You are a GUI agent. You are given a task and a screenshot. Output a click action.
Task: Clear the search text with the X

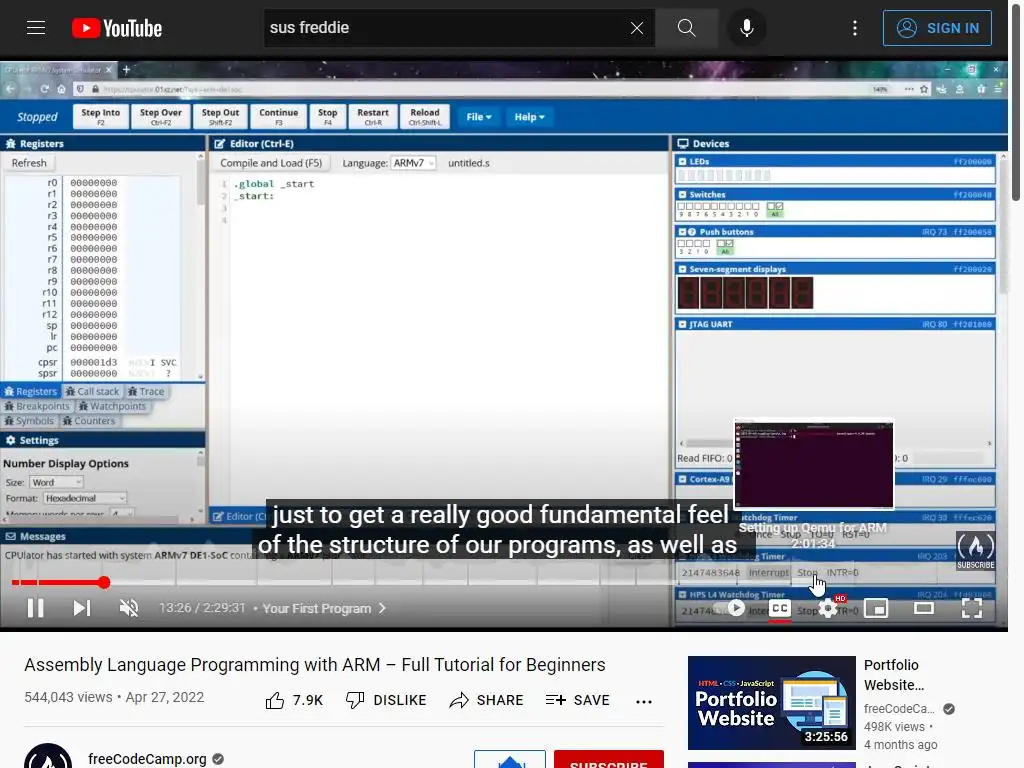pyautogui.click(x=637, y=28)
